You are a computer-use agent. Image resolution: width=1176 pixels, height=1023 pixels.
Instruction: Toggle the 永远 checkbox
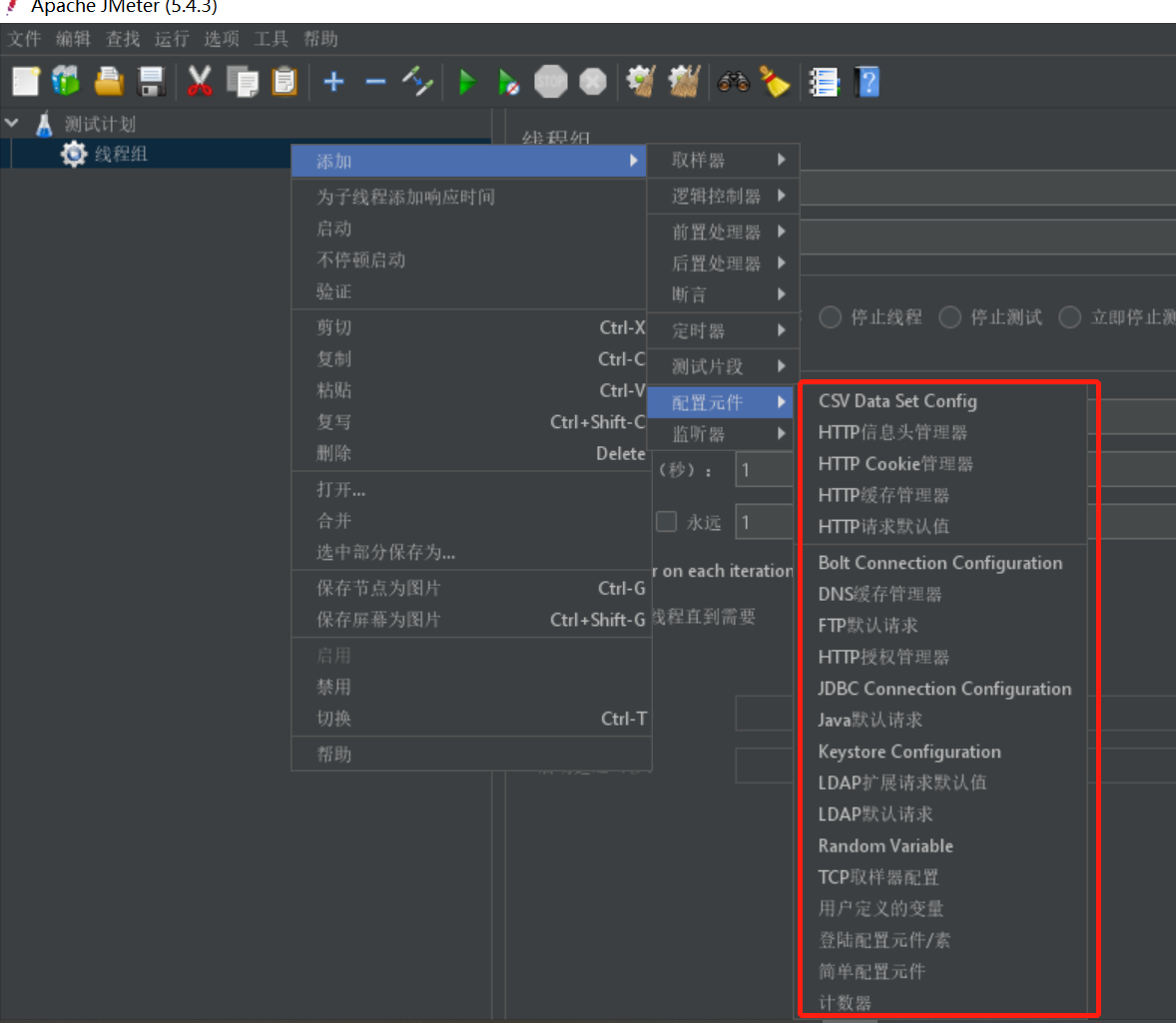pyautogui.click(x=666, y=521)
